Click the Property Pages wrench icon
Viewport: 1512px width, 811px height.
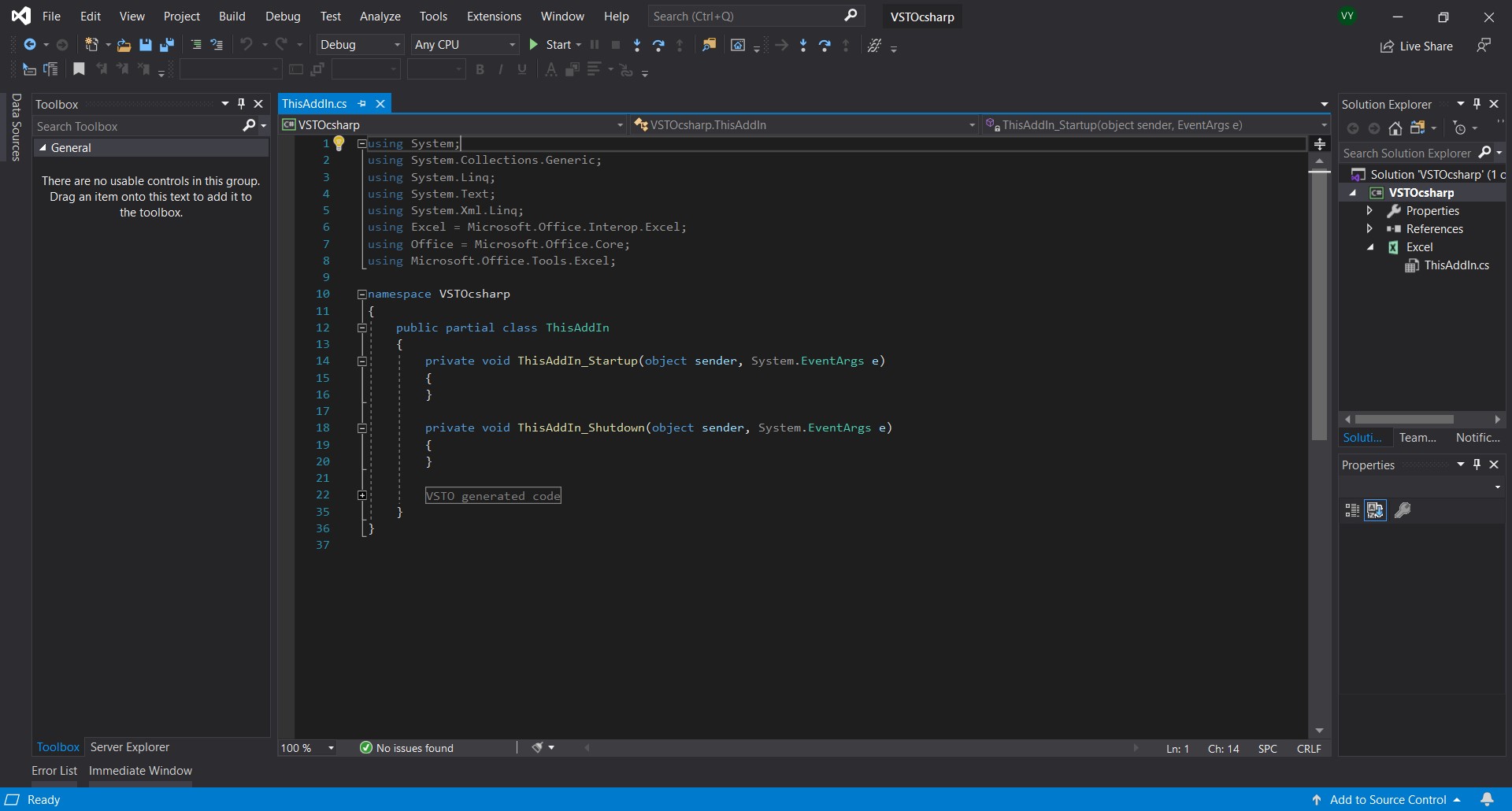click(1403, 510)
